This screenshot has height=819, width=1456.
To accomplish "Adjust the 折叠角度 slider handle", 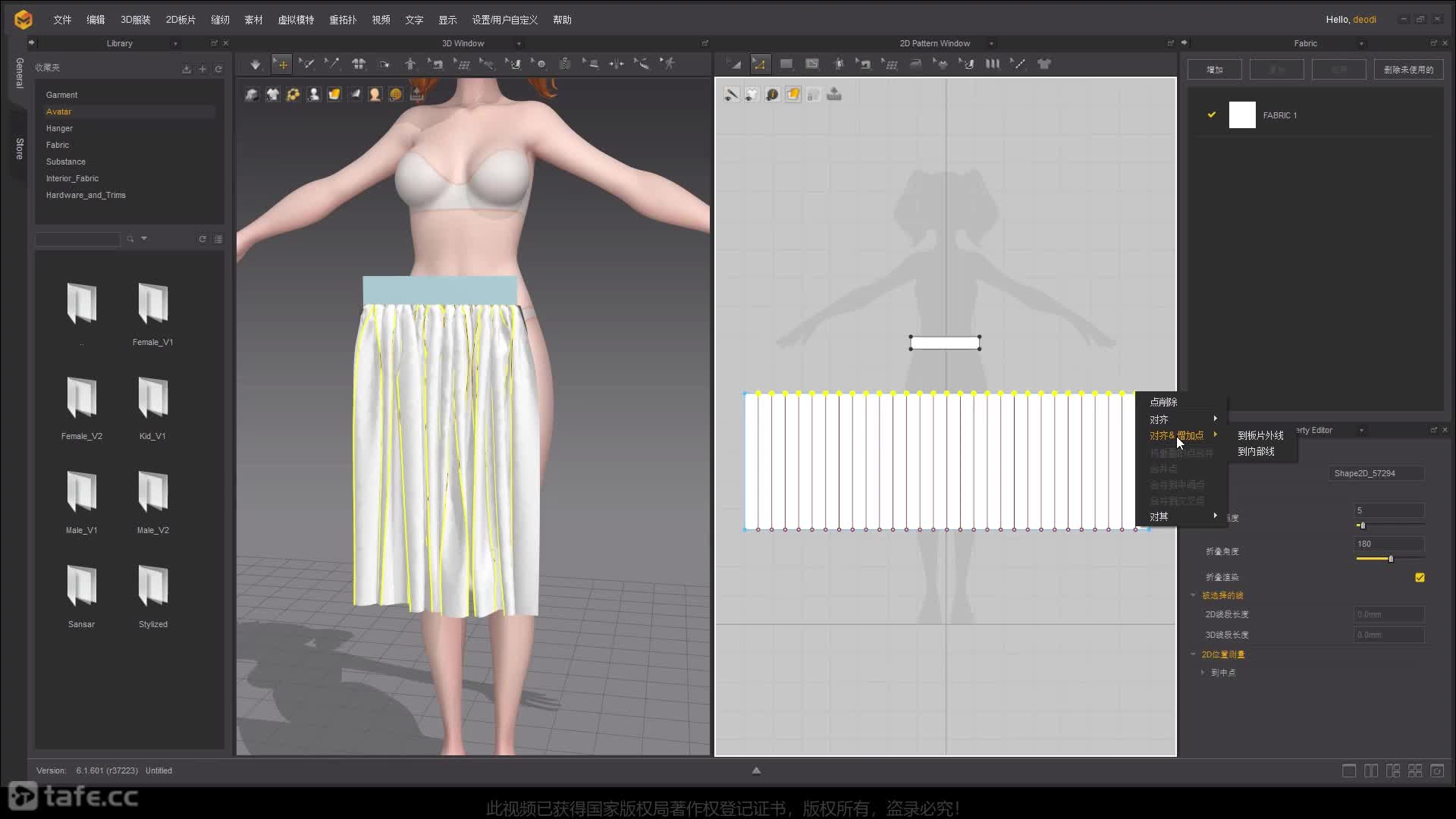I will (1390, 559).
